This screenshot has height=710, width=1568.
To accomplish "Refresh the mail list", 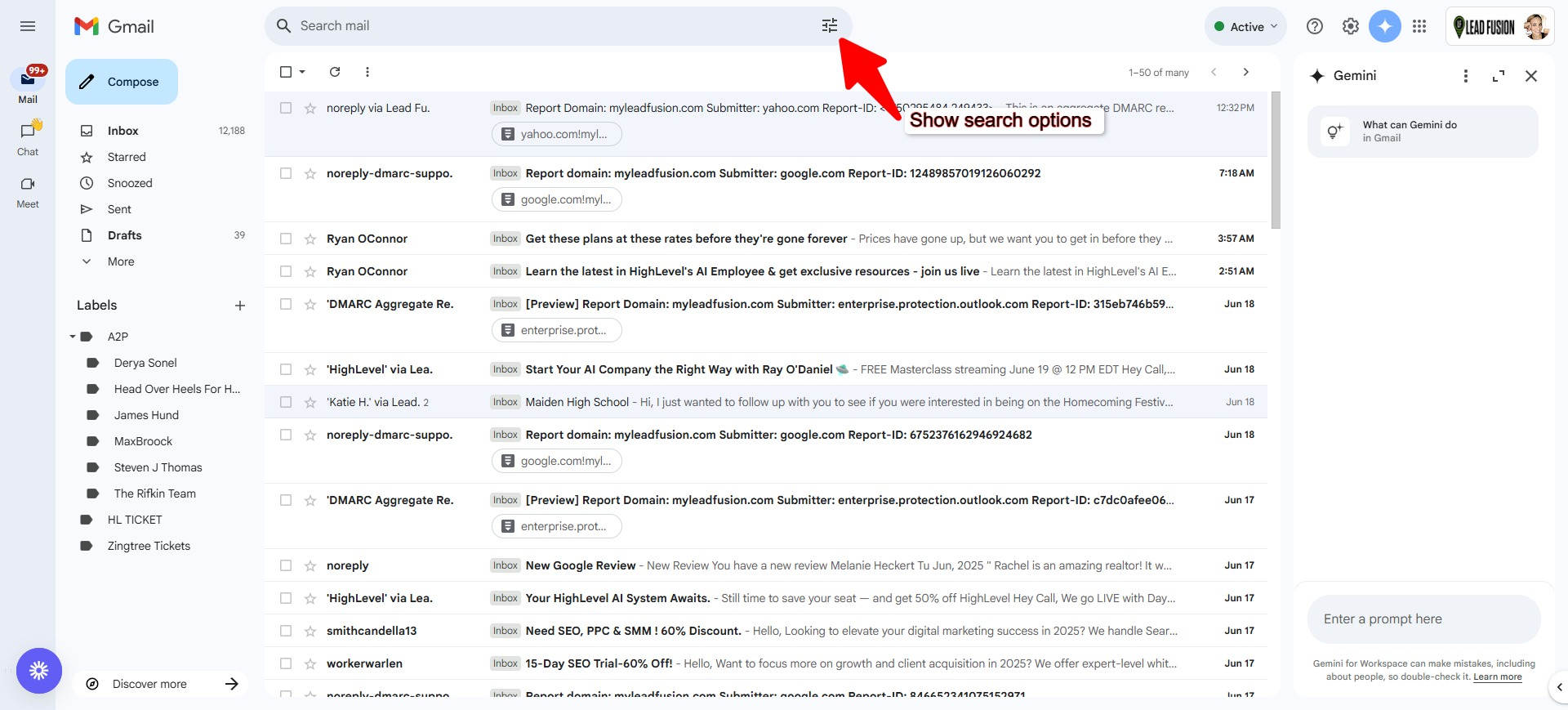I will click(x=335, y=72).
